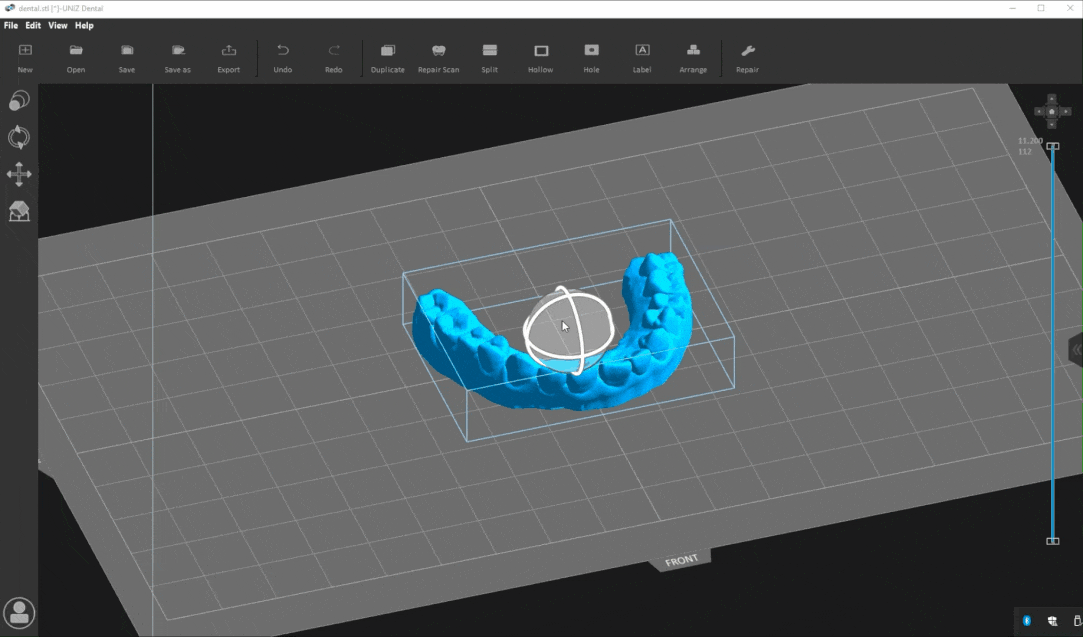Open the Support generation tool icon
This screenshot has width=1083, height=637.
click(19, 211)
